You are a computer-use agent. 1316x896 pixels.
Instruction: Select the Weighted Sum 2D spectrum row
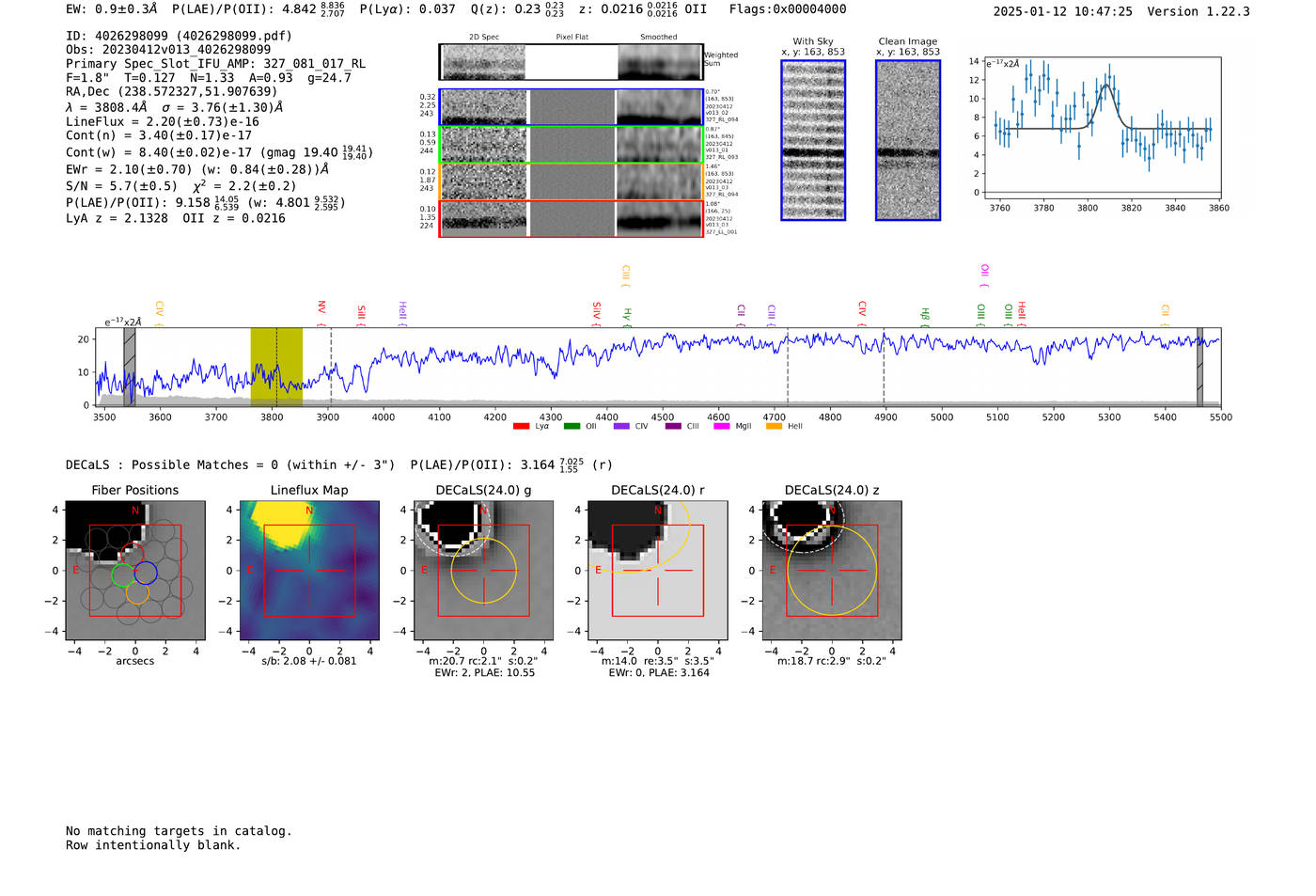(x=572, y=62)
